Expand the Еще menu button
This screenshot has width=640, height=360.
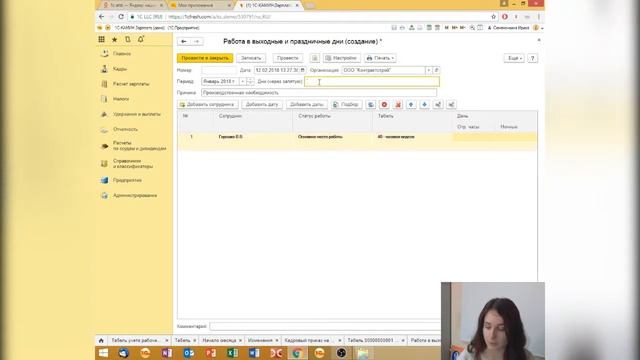point(514,58)
